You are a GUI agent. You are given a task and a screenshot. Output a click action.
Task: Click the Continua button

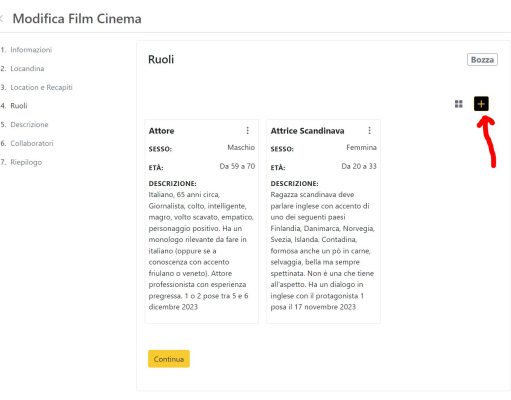(169, 359)
